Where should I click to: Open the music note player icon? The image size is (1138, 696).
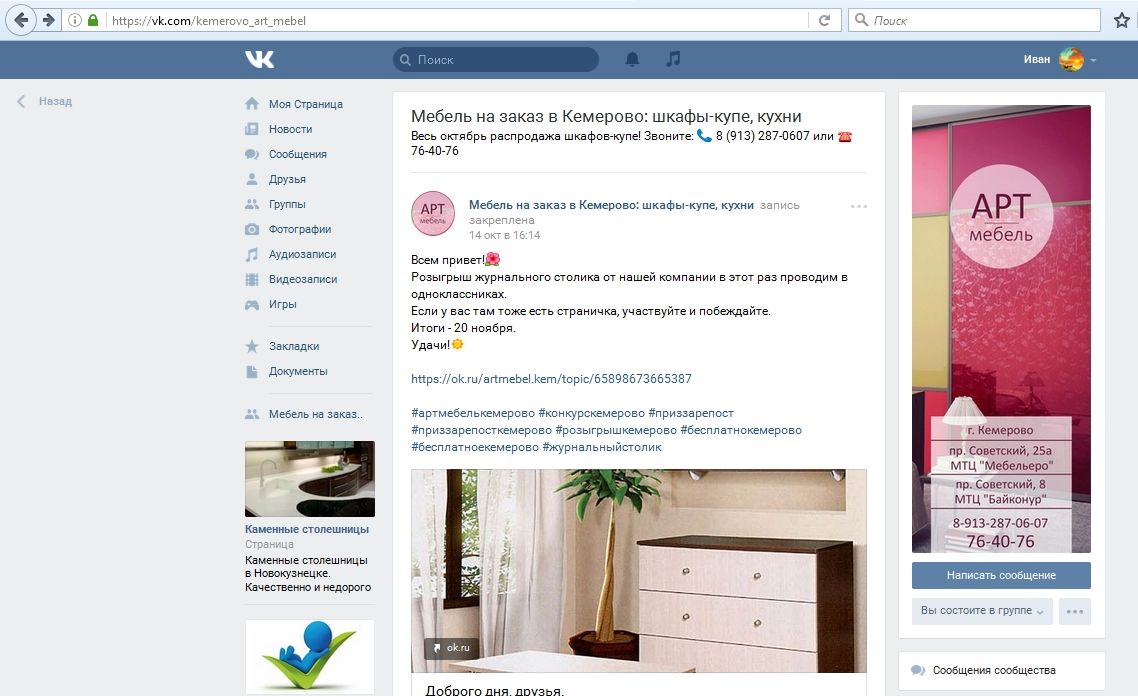click(674, 59)
